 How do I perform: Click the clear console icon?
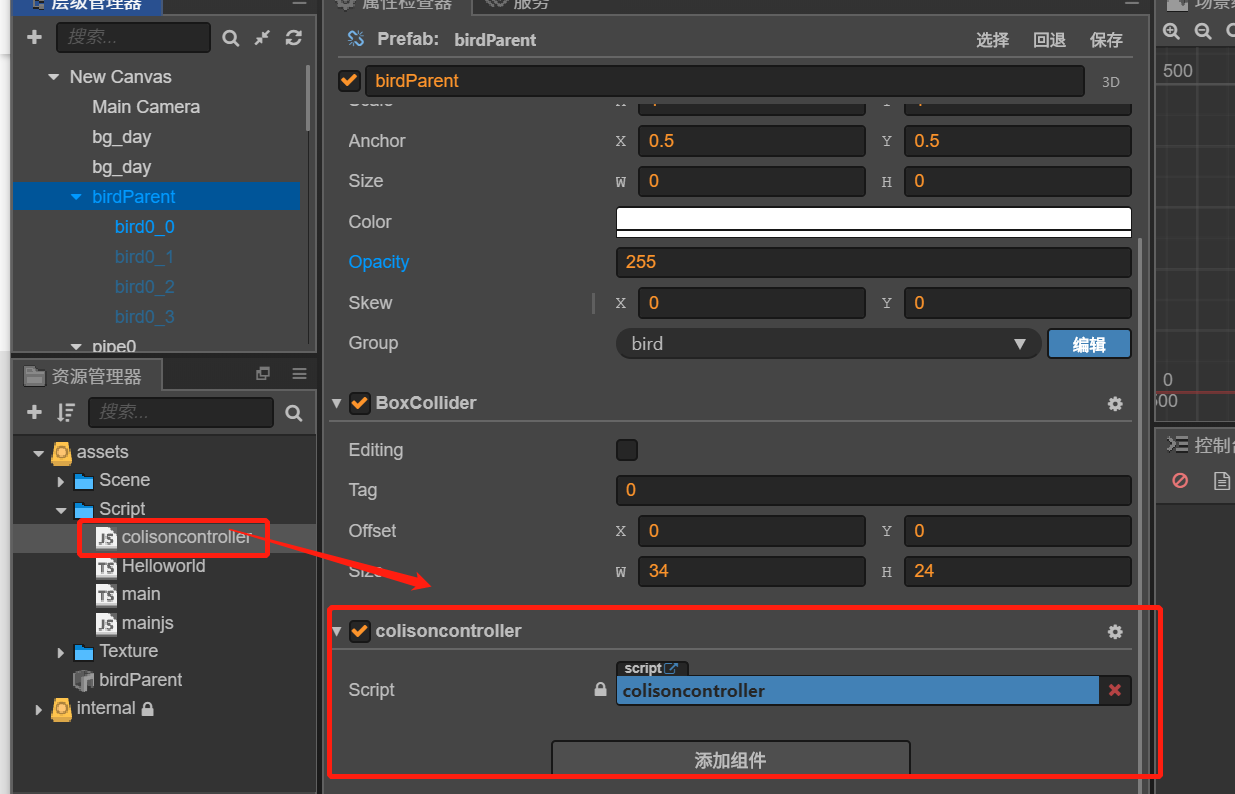coord(1180,481)
